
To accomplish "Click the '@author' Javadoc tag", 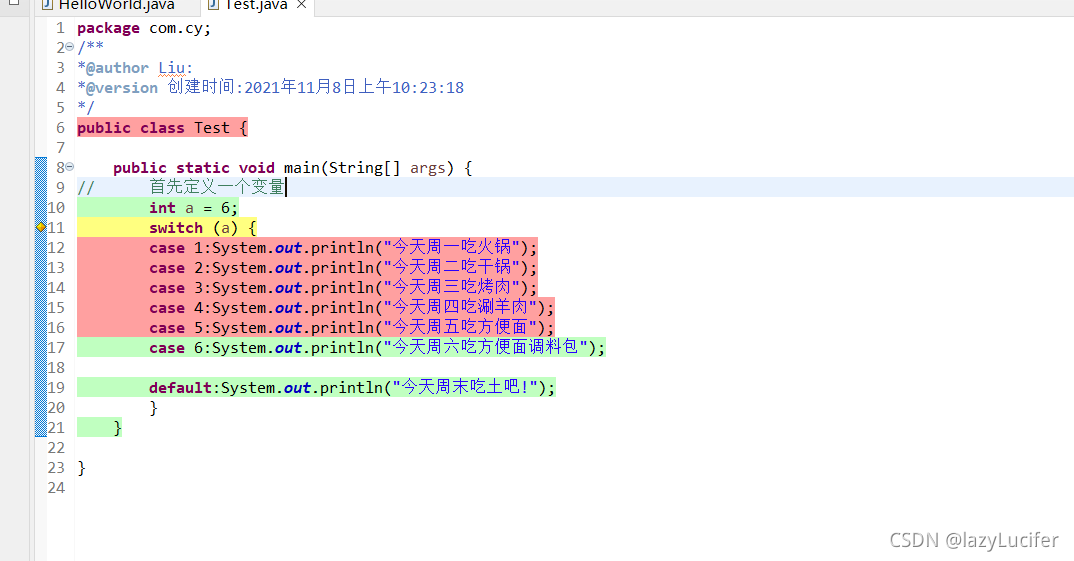I will coord(117,68).
